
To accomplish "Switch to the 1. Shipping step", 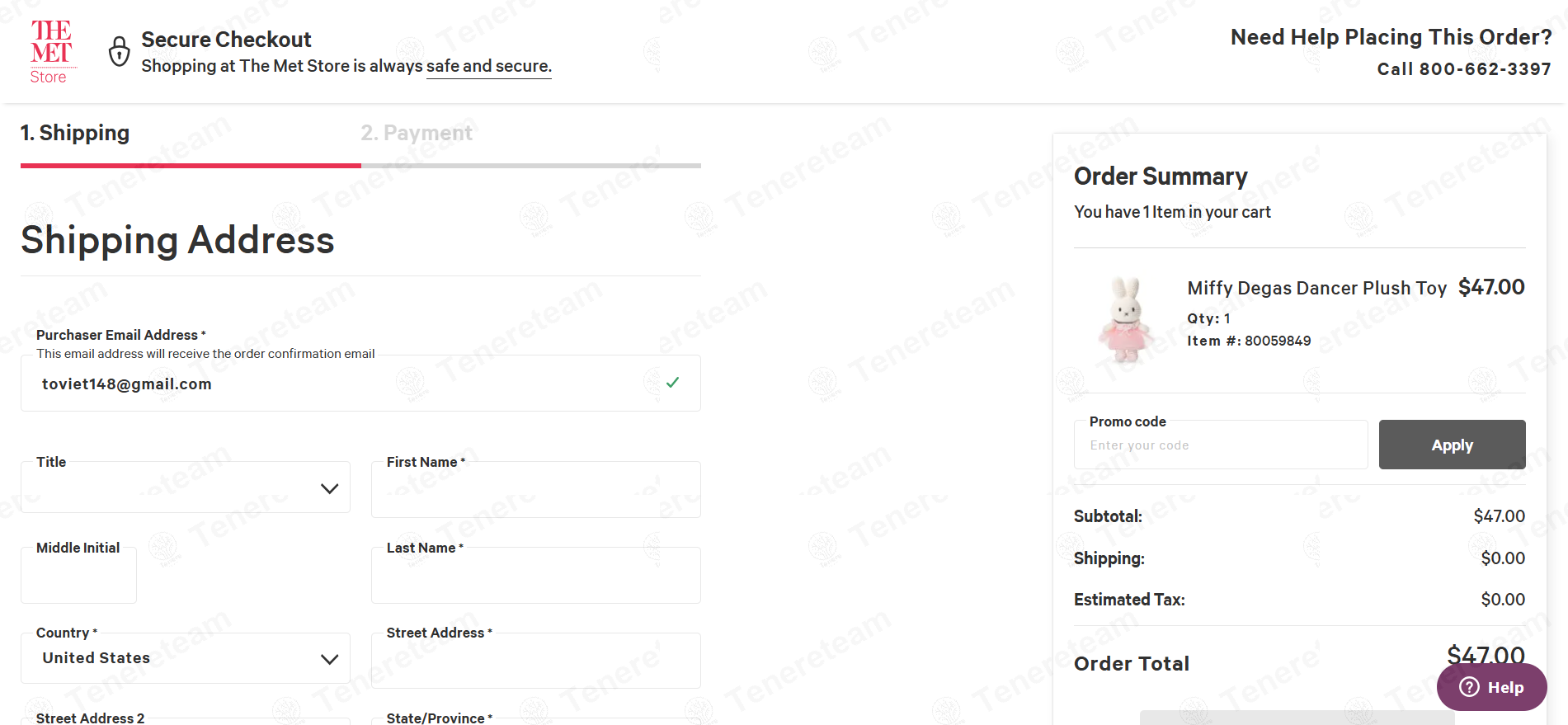I will pos(75,133).
